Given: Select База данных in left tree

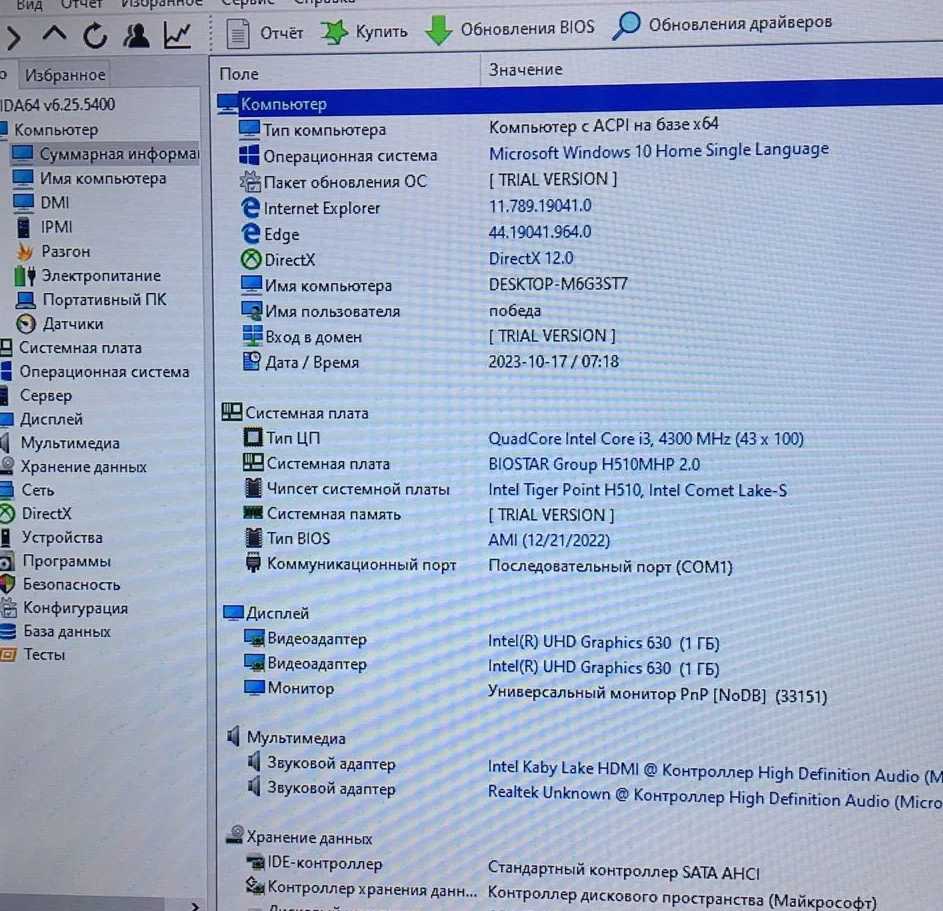Looking at the screenshot, I should coord(56,631).
